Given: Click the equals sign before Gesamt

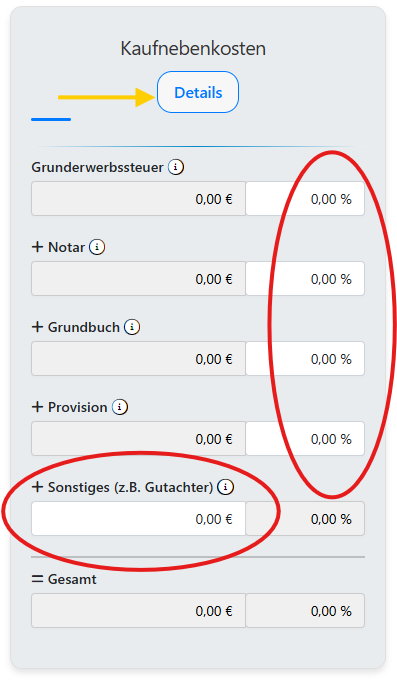Looking at the screenshot, I should (37, 579).
